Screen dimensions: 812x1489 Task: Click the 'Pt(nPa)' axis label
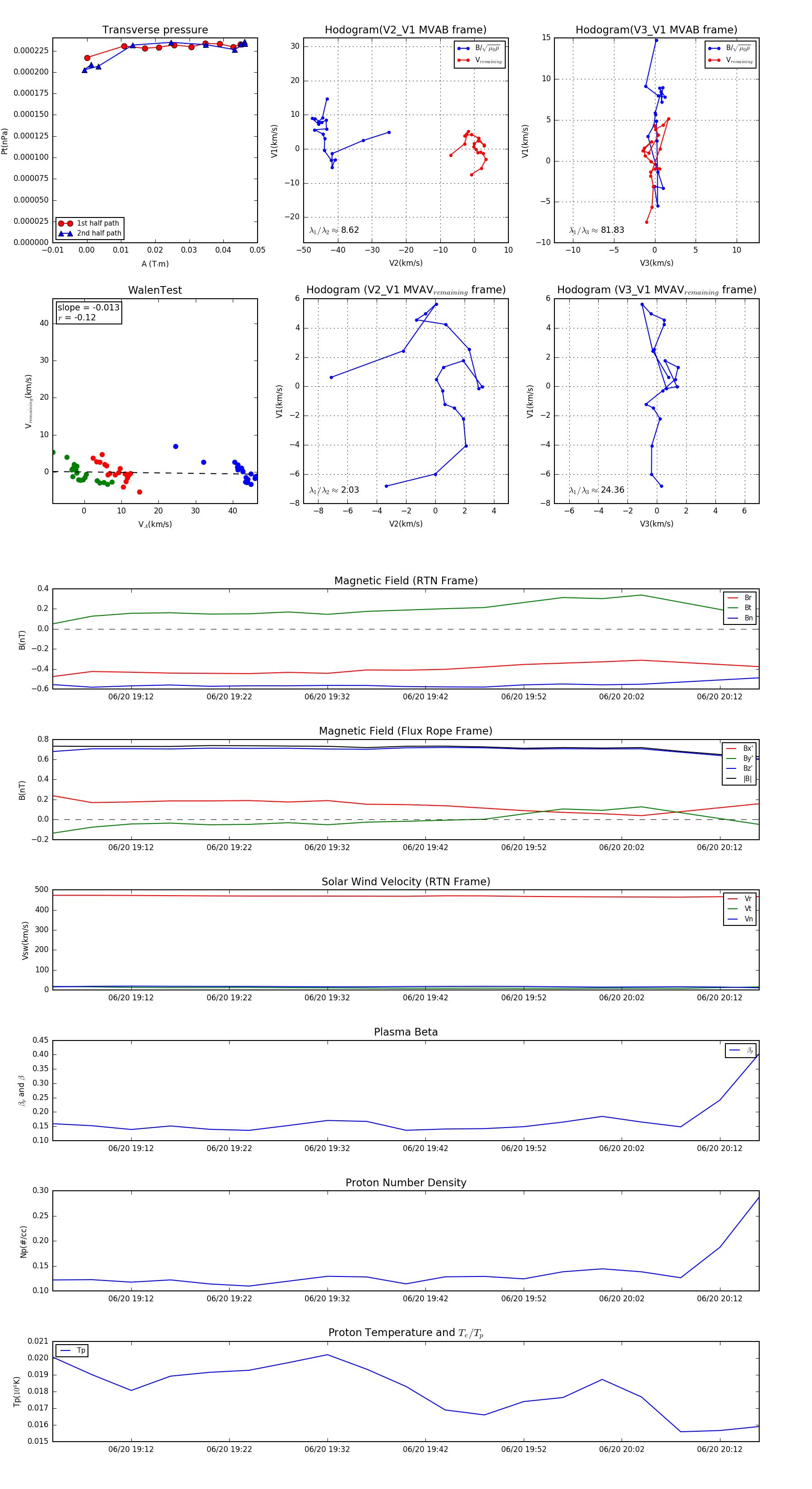click(x=5, y=141)
